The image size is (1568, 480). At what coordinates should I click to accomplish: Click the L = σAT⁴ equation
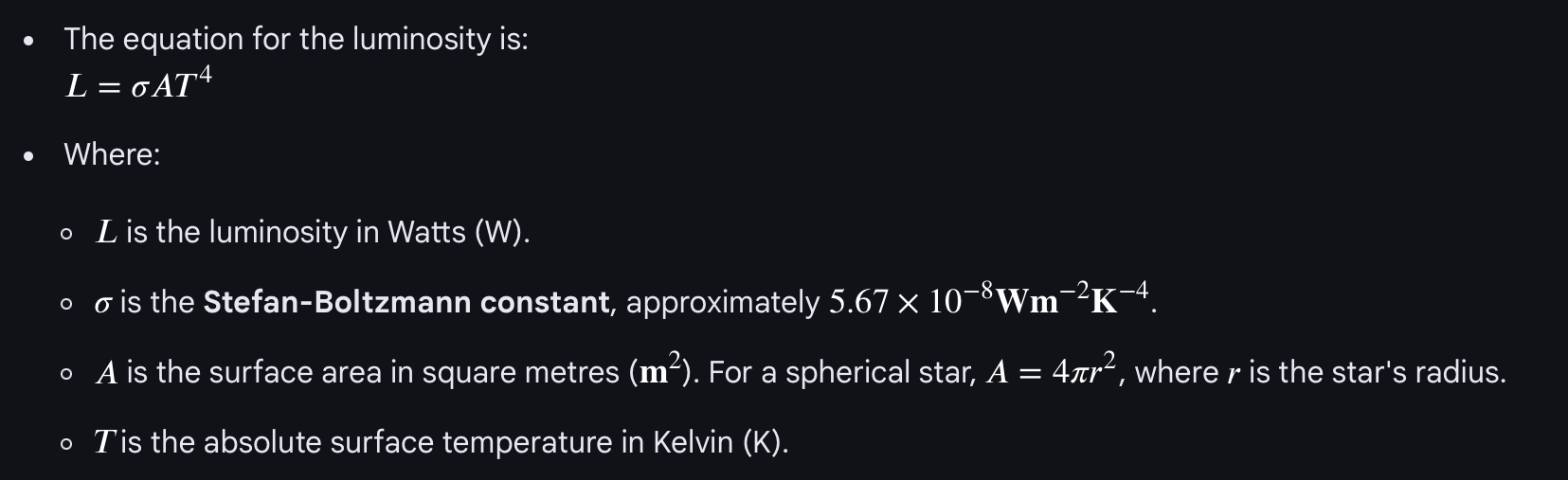coord(138,86)
